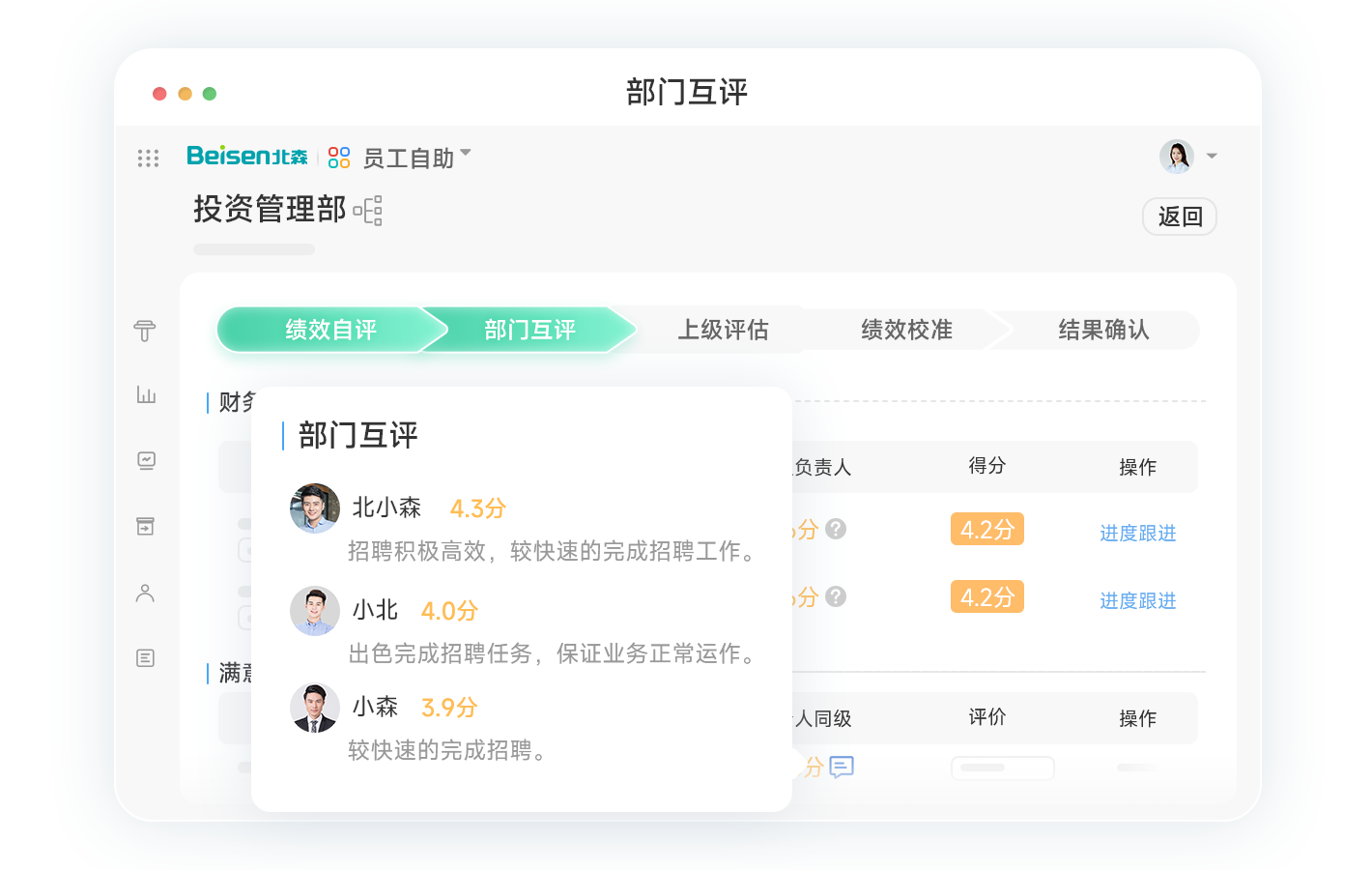The image size is (1372, 870).
Task: Click the comment bubble icon in the table row
Action: tap(842, 767)
